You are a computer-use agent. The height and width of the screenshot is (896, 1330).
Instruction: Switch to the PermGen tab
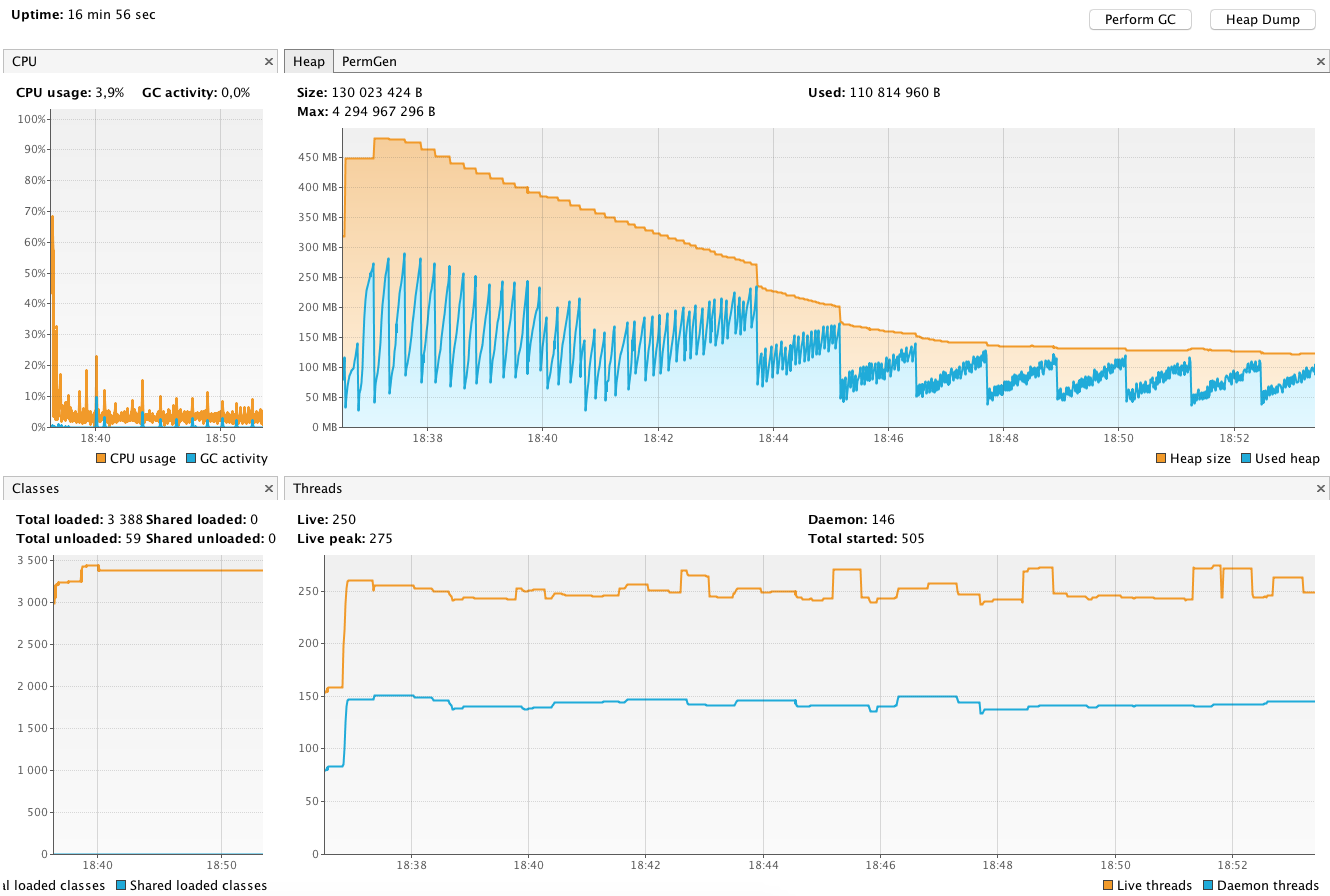point(369,62)
